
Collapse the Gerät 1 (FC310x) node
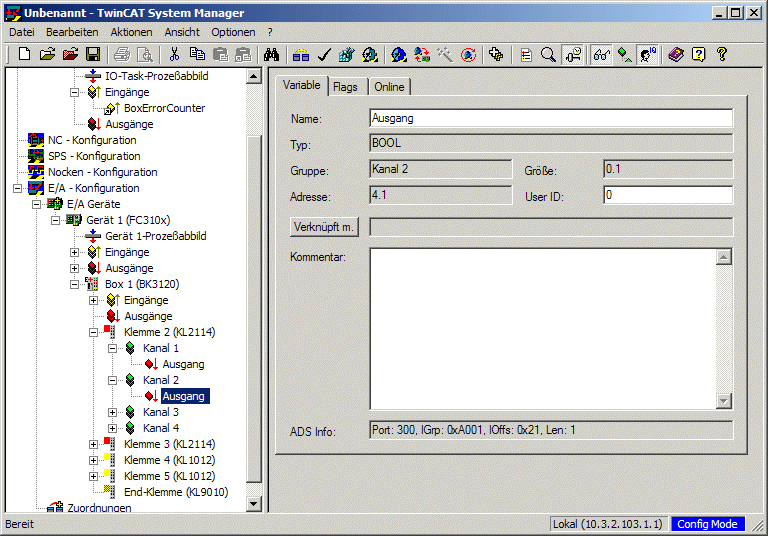pos(56,220)
